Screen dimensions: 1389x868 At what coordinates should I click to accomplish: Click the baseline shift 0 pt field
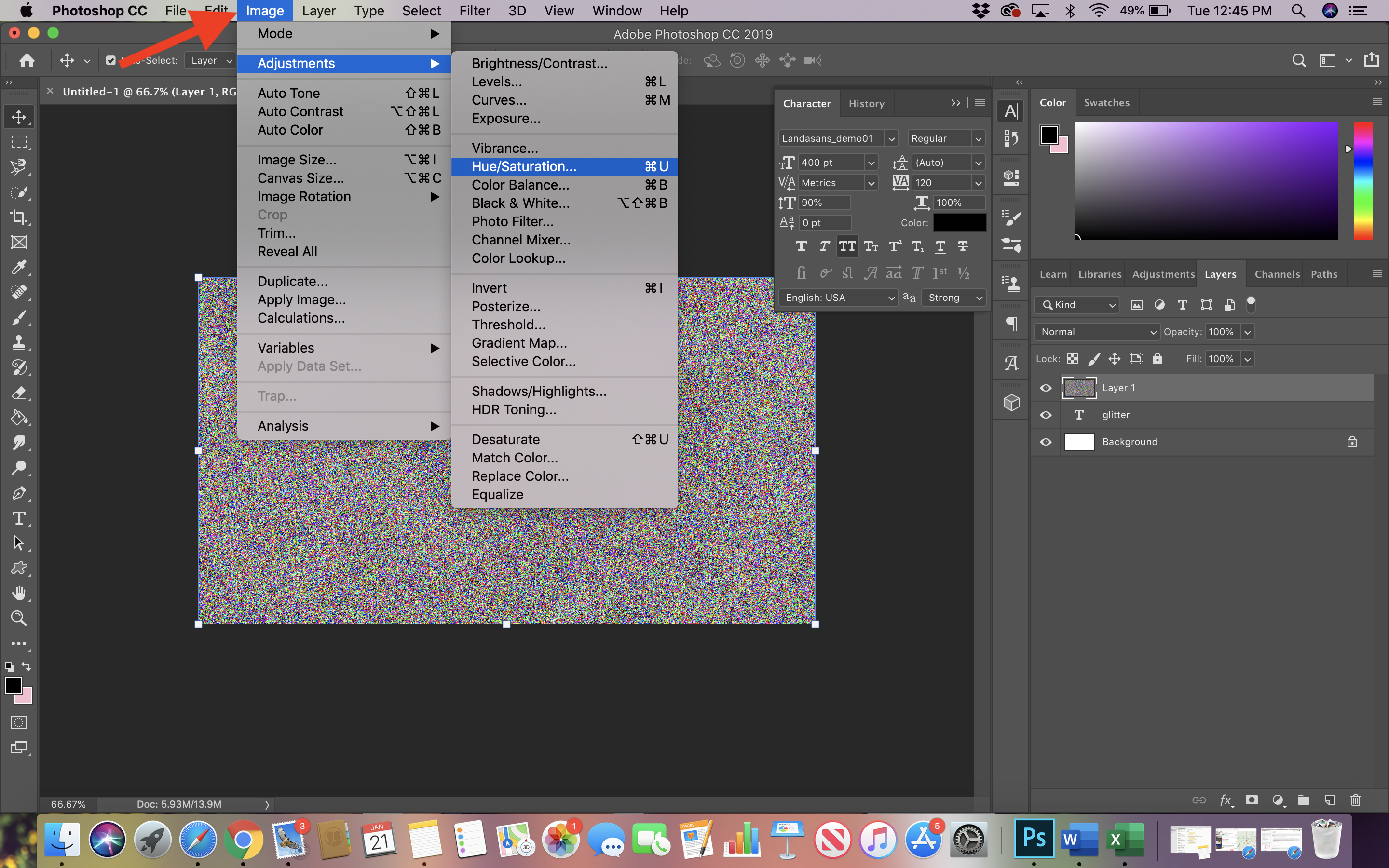click(x=825, y=223)
